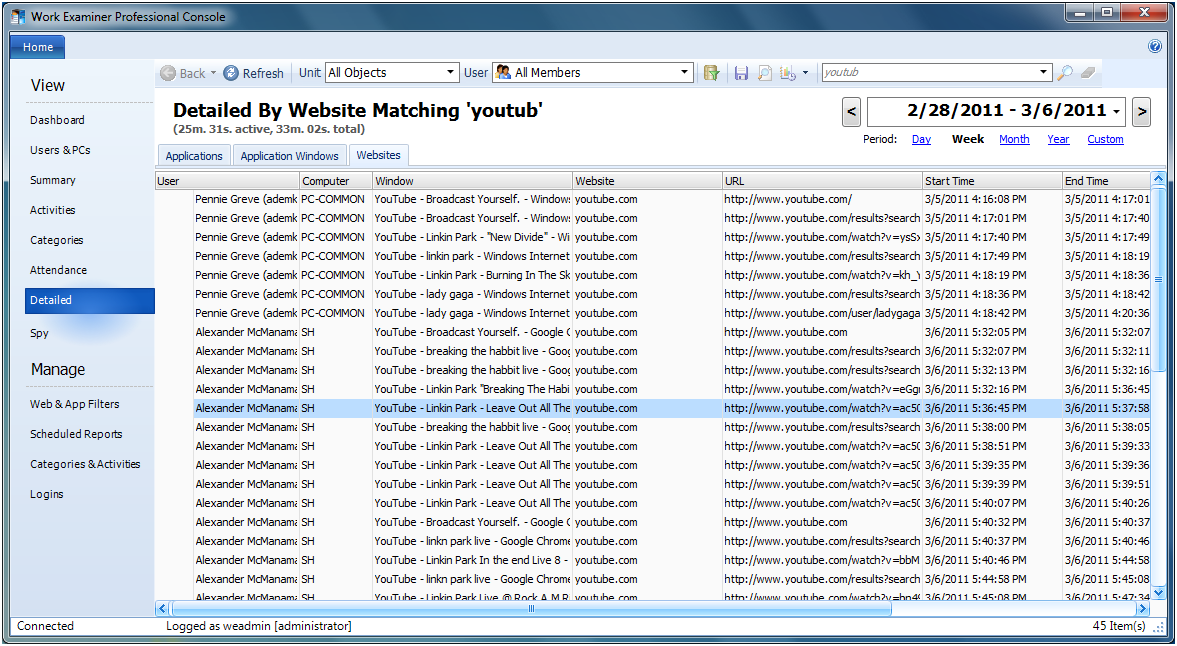
Task: Open Users & PCs view
Action: 60,150
